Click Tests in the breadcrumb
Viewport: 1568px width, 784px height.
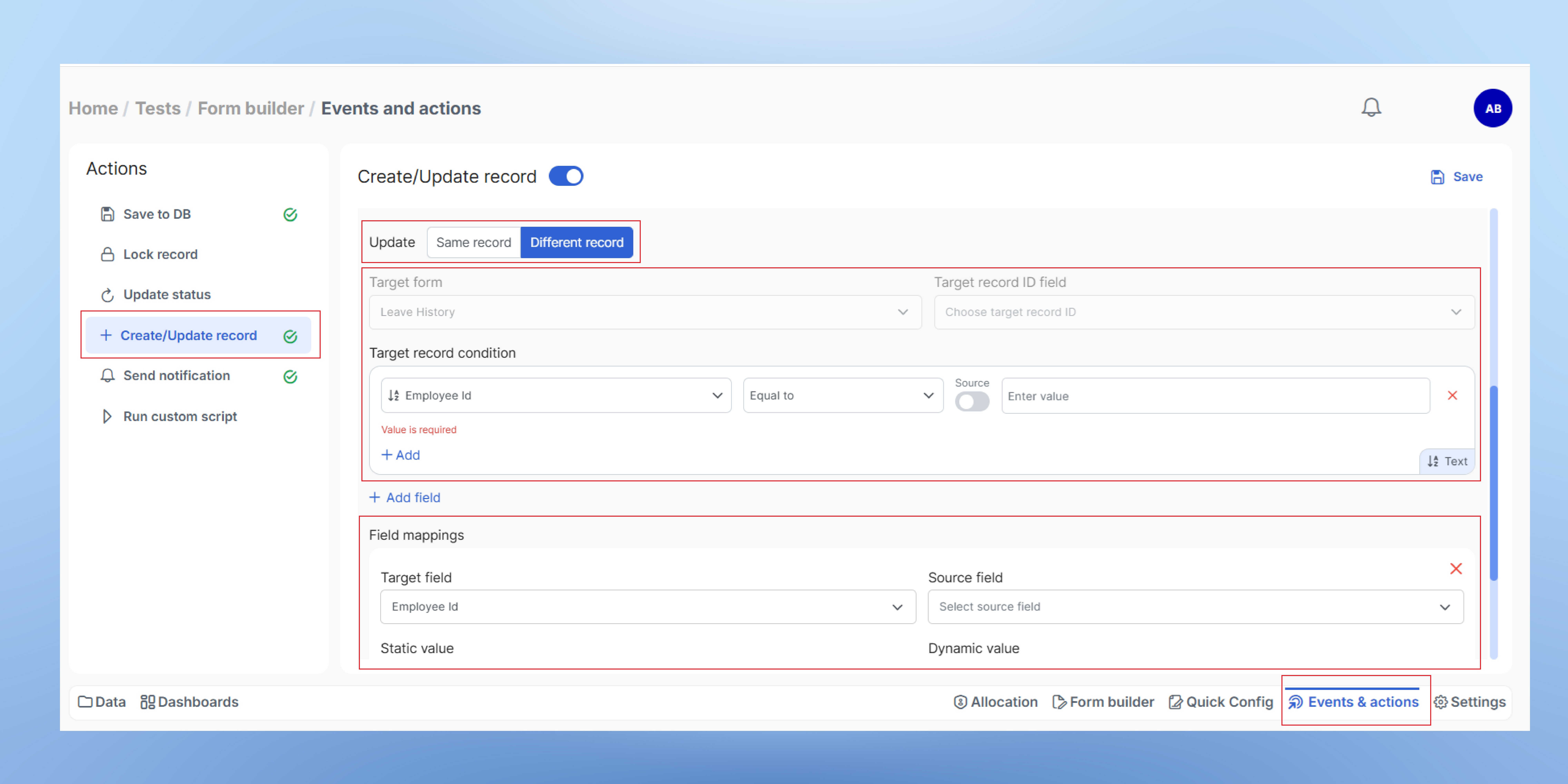pos(158,108)
